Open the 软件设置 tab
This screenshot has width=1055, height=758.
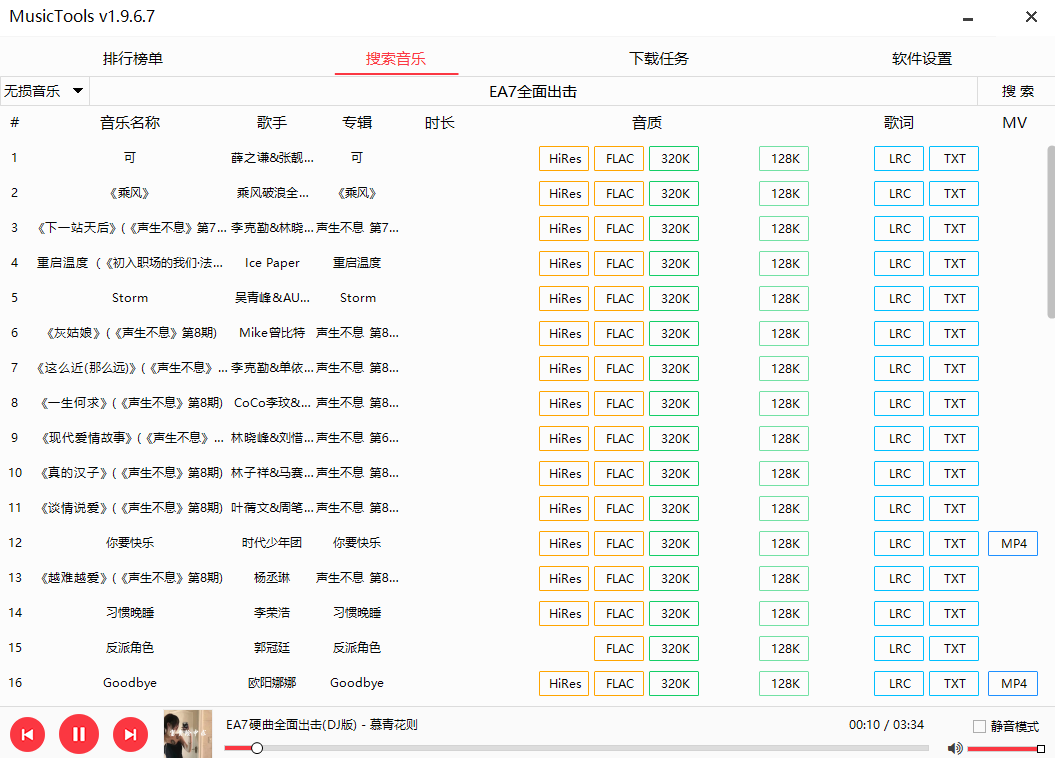920,59
